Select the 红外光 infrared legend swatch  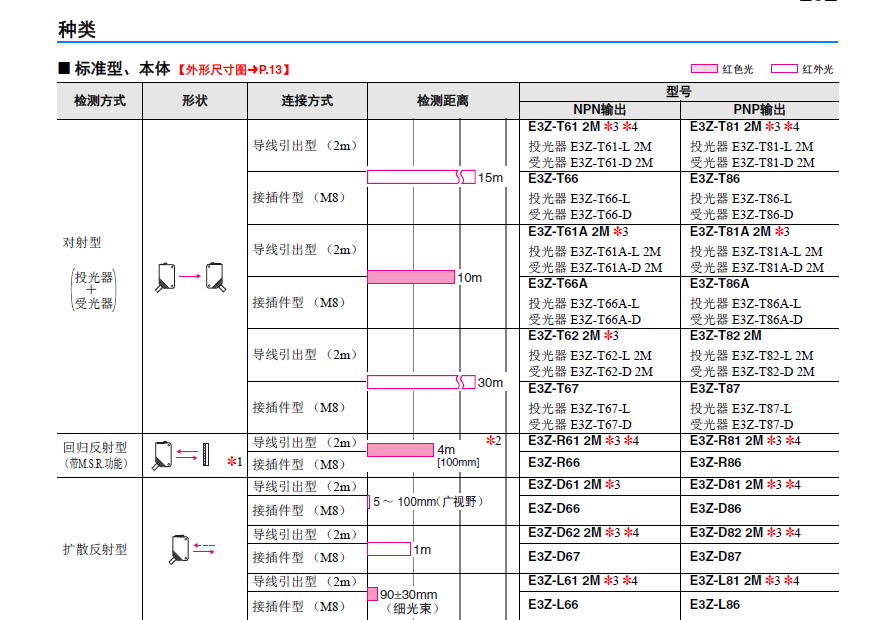(x=784, y=69)
